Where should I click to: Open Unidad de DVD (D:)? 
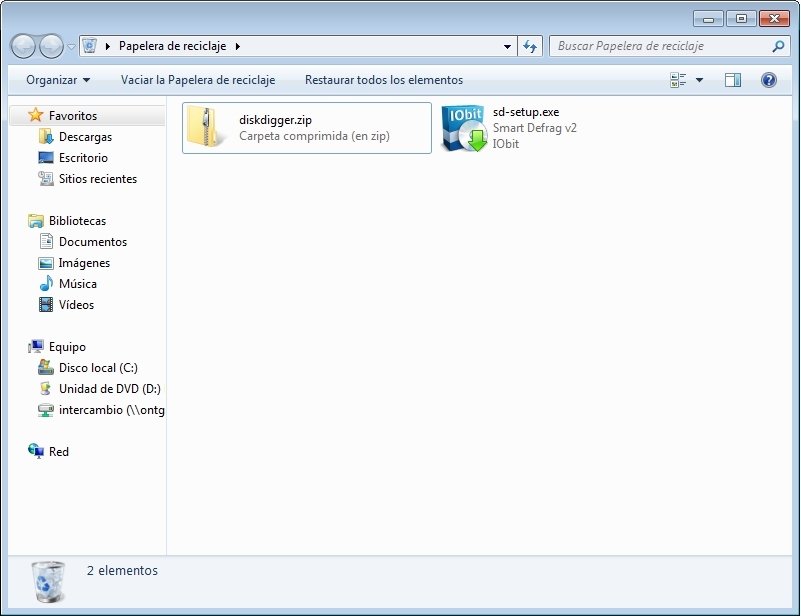pos(110,389)
